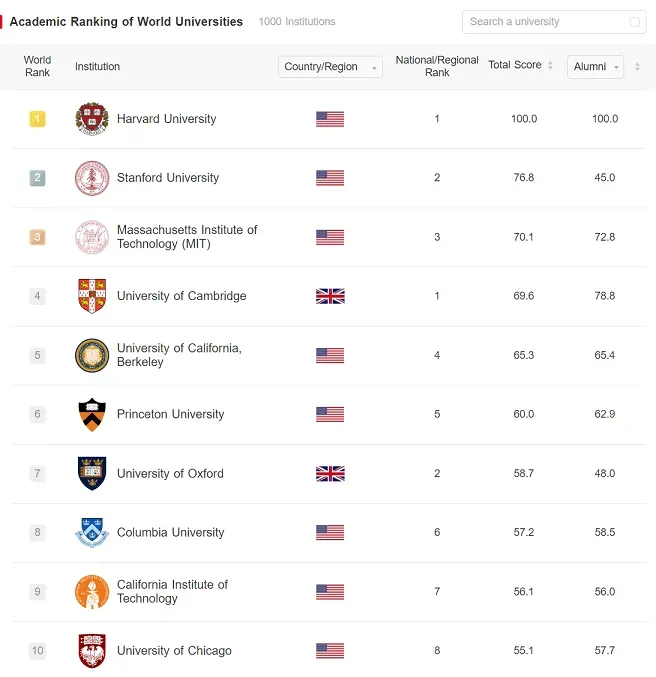Sort the Alumni column using arrows
The image size is (656, 677).
pos(637,66)
